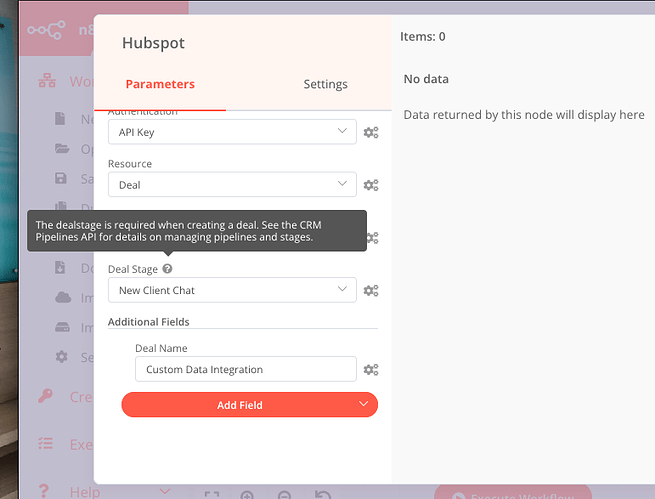Switch to the Settings tab
The height and width of the screenshot is (499, 655).
point(325,84)
